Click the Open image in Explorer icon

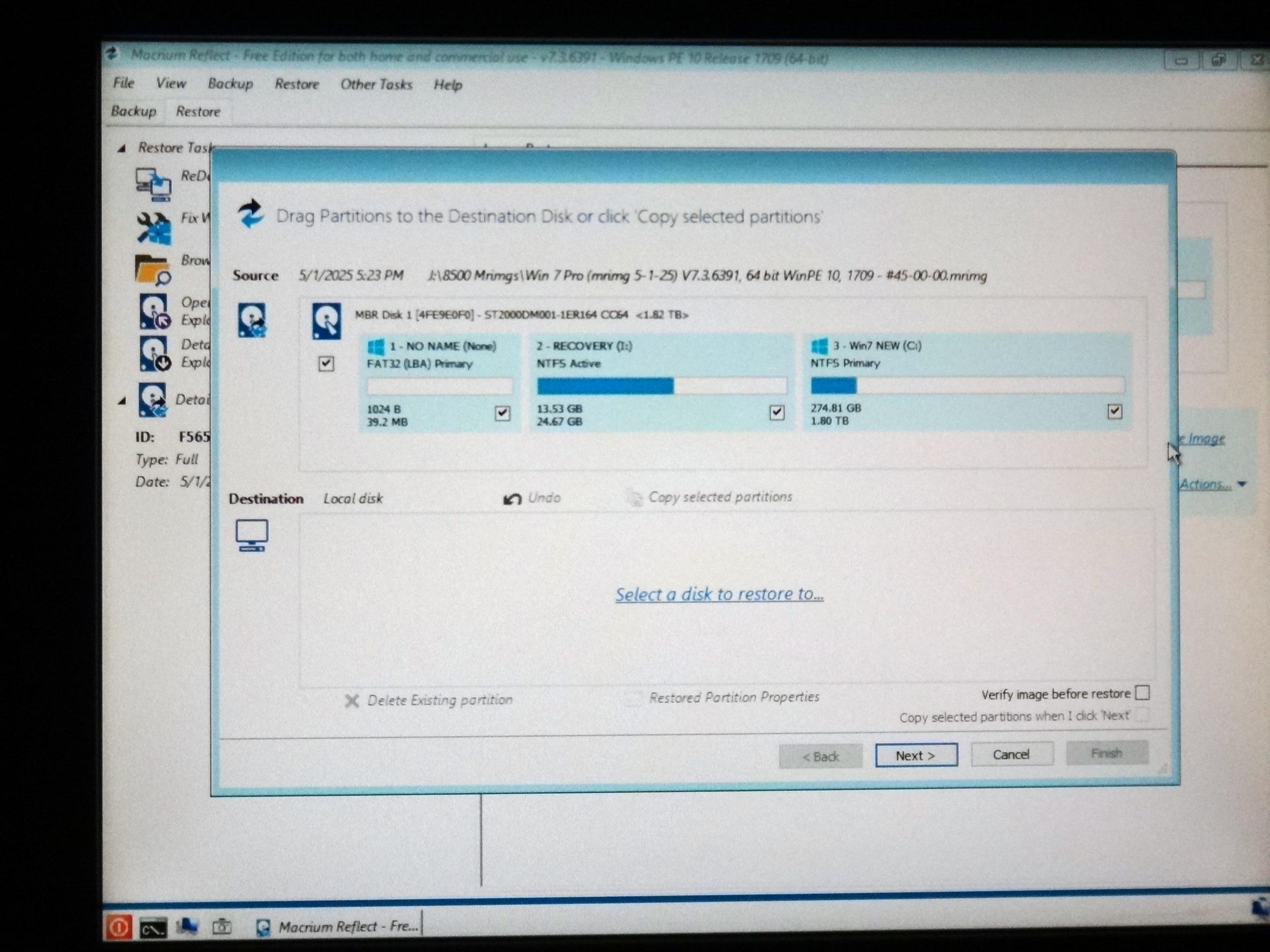[x=154, y=311]
